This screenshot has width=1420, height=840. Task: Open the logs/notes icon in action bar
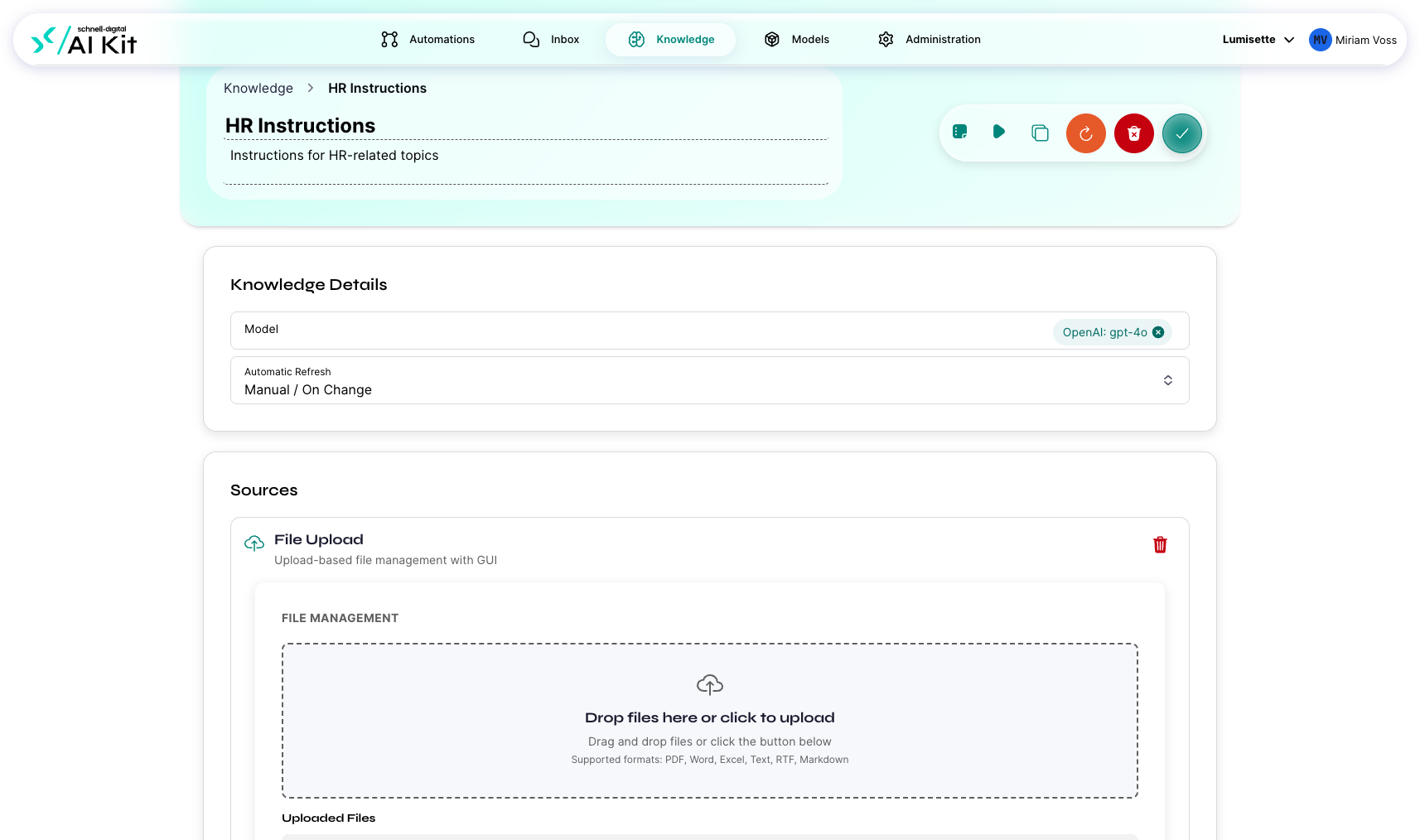[x=960, y=132]
